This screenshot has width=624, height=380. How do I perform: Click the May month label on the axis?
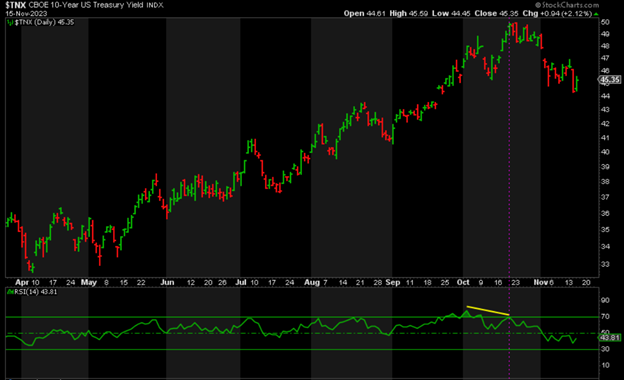[89, 282]
